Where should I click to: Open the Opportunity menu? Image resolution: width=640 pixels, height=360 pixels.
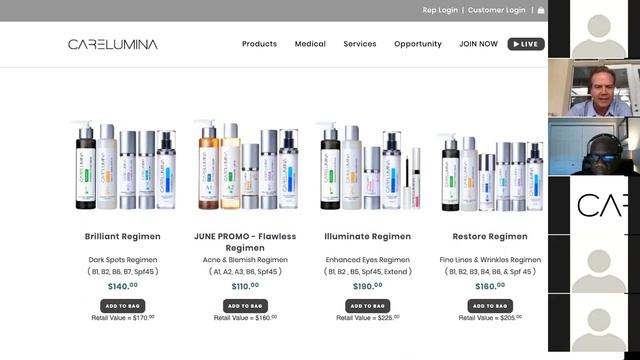point(418,44)
